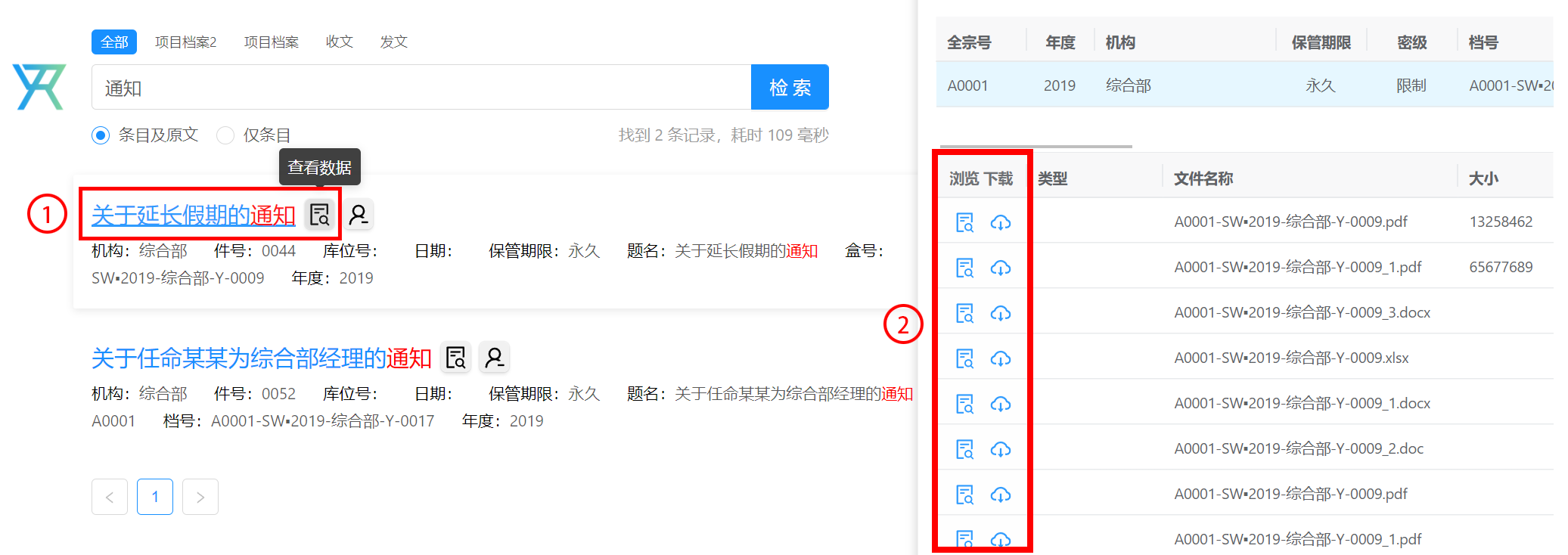Download file A0001-SW▪2019-综合部-Y-0009_2.doc
Image resolution: width=1568 pixels, height=555 pixels.
coord(1001,449)
